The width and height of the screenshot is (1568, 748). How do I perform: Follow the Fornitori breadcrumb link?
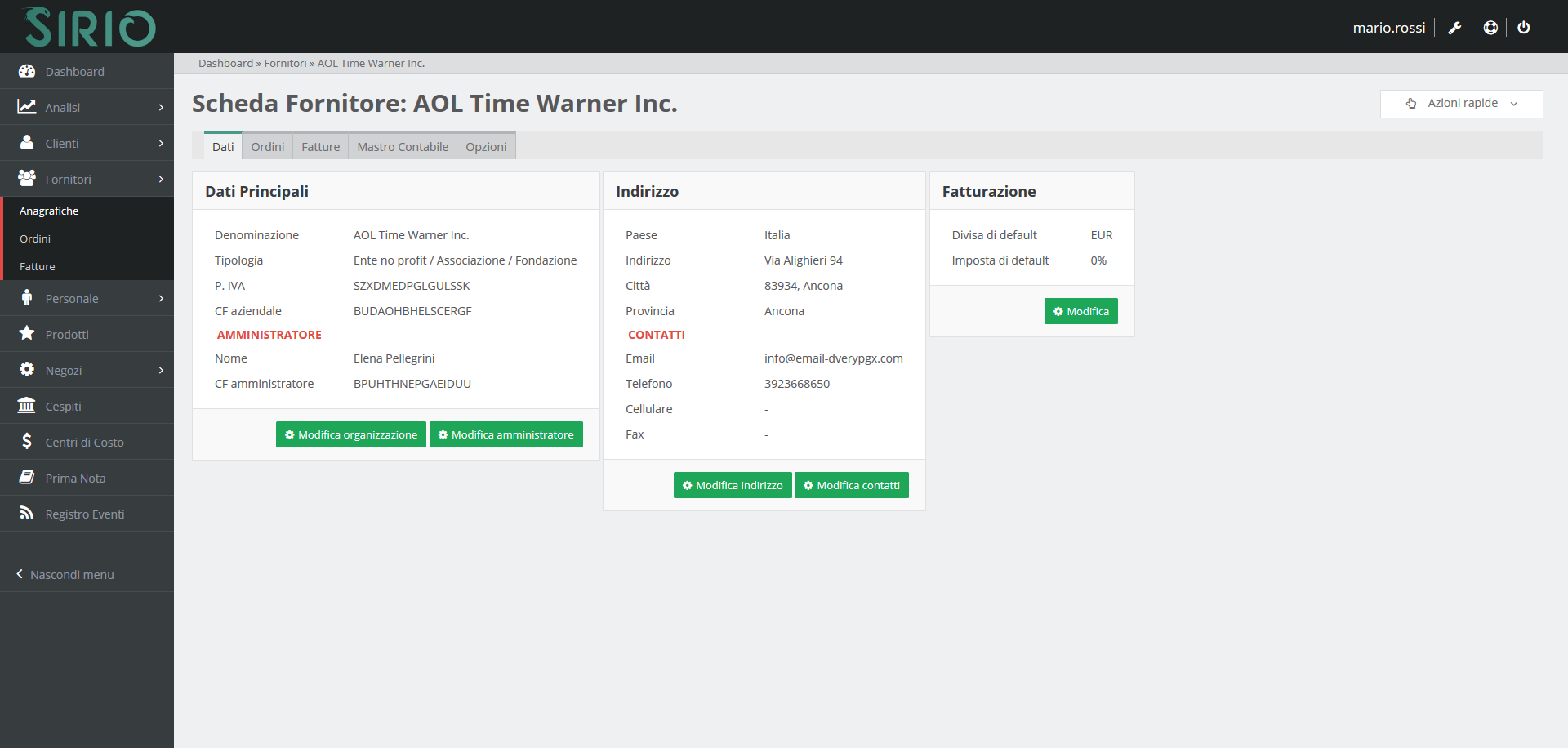(285, 63)
